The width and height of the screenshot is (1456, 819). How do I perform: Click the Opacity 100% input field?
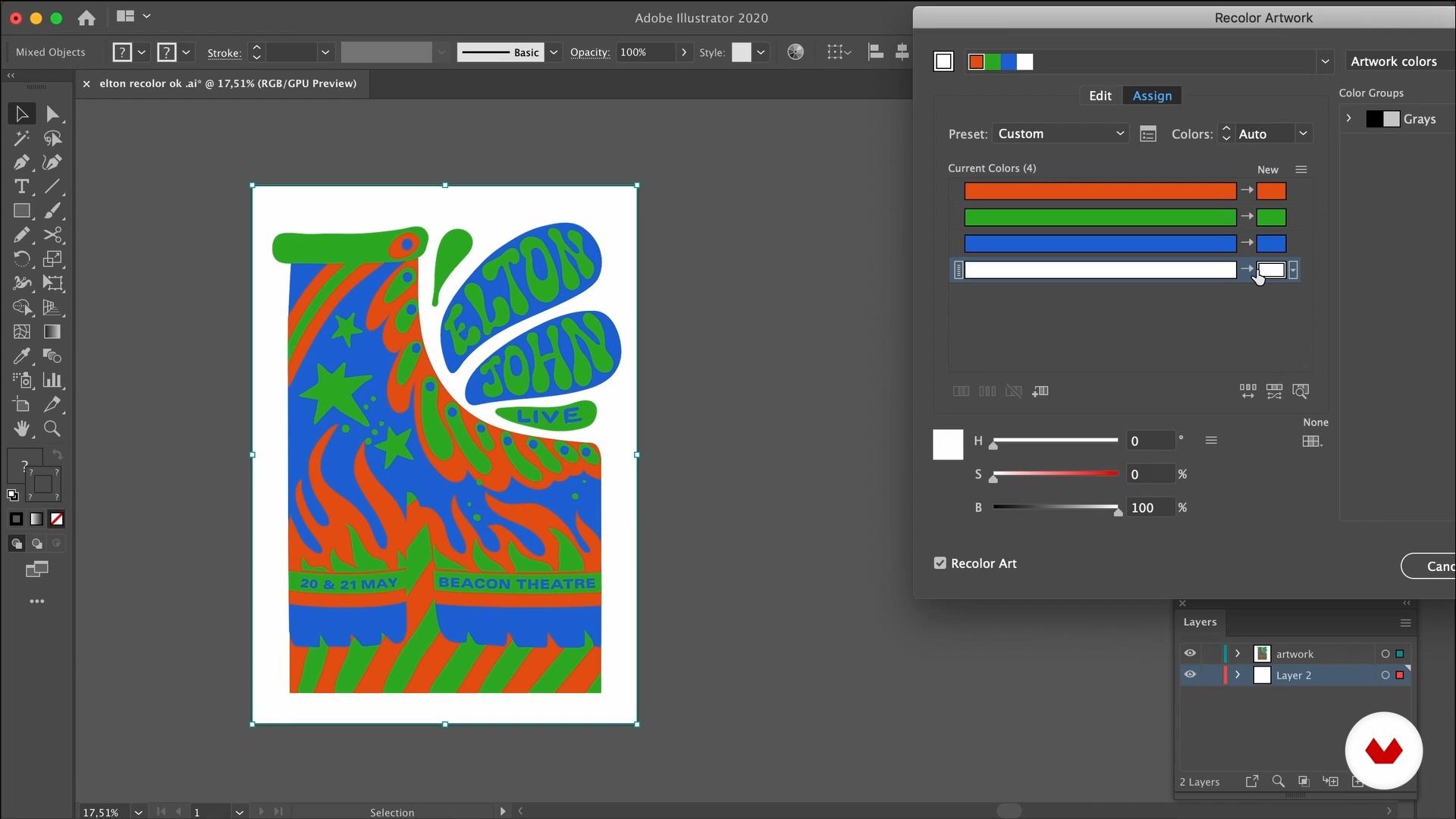(x=645, y=52)
